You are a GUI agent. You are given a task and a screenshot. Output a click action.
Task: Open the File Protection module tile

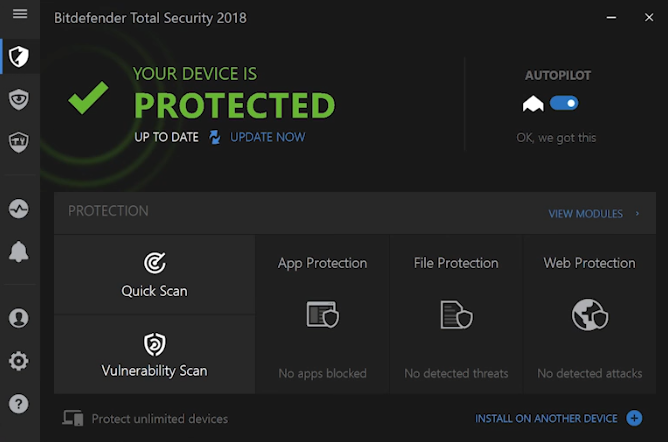[x=455, y=315]
